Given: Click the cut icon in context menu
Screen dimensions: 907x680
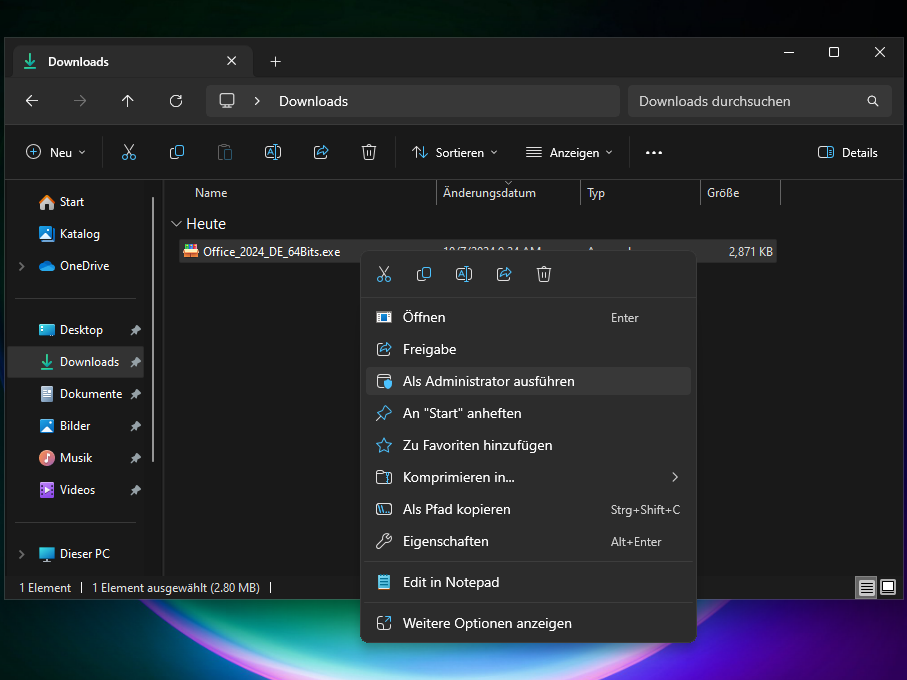Looking at the screenshot, I should (x=384, y=274).
